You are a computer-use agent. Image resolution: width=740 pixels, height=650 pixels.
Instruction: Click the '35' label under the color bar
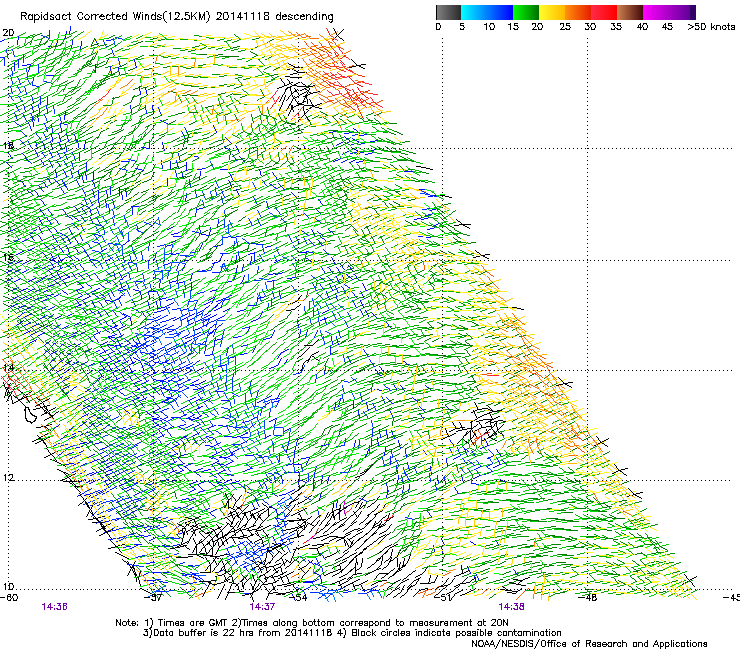[616, 27]
